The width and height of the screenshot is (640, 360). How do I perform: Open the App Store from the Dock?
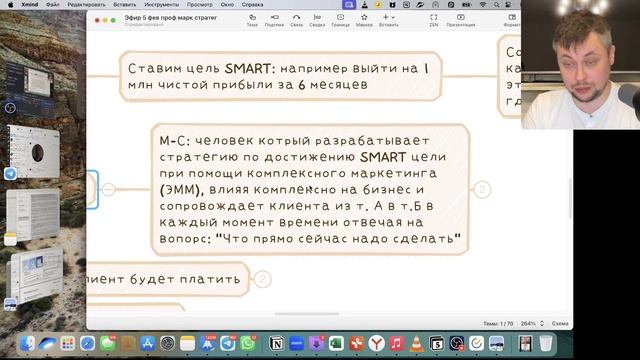point(147,343)
